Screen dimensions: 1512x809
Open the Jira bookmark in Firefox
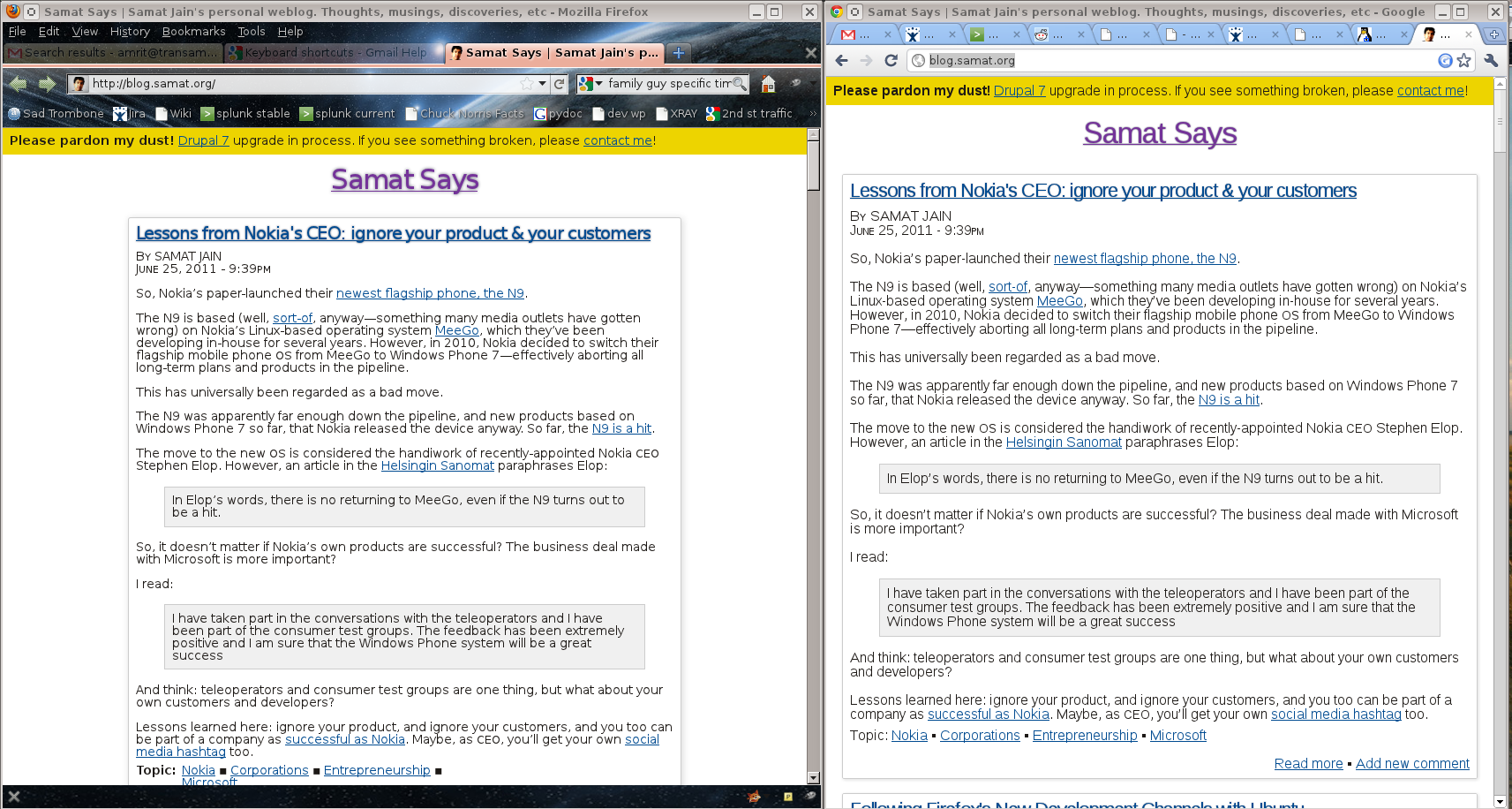click(129, 113)
